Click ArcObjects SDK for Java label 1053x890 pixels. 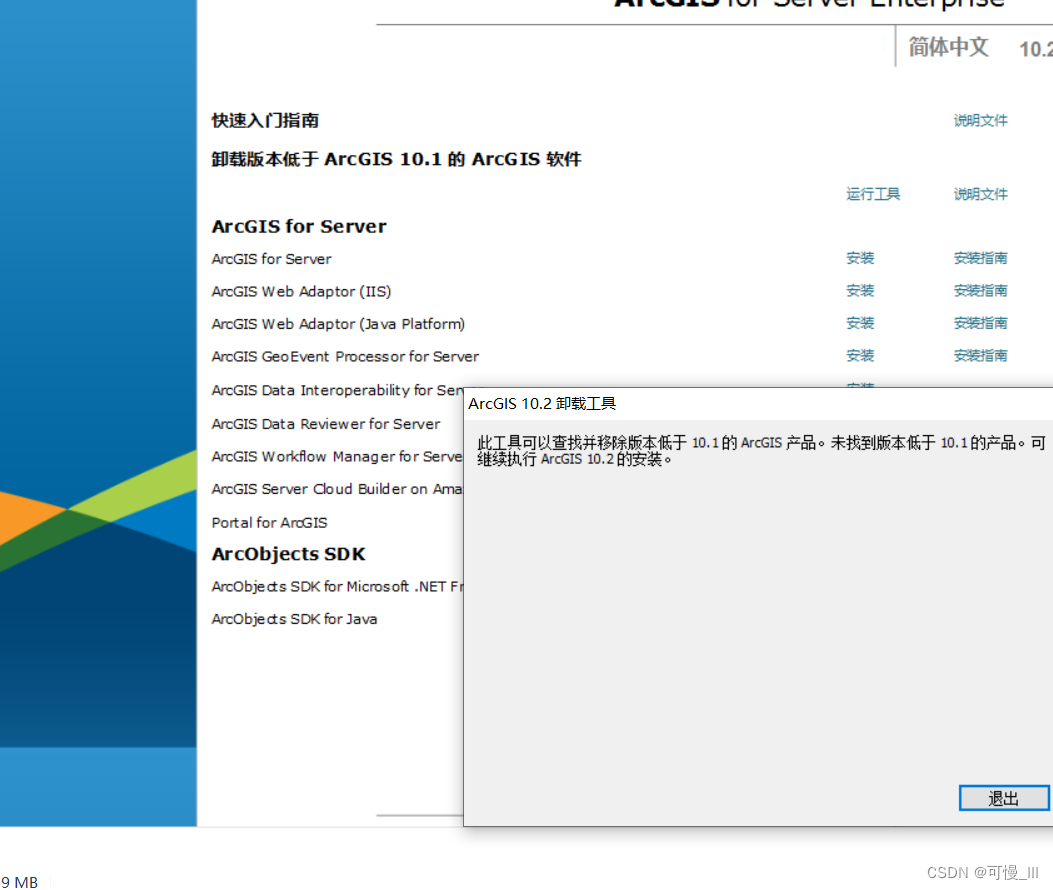[294, 619]
